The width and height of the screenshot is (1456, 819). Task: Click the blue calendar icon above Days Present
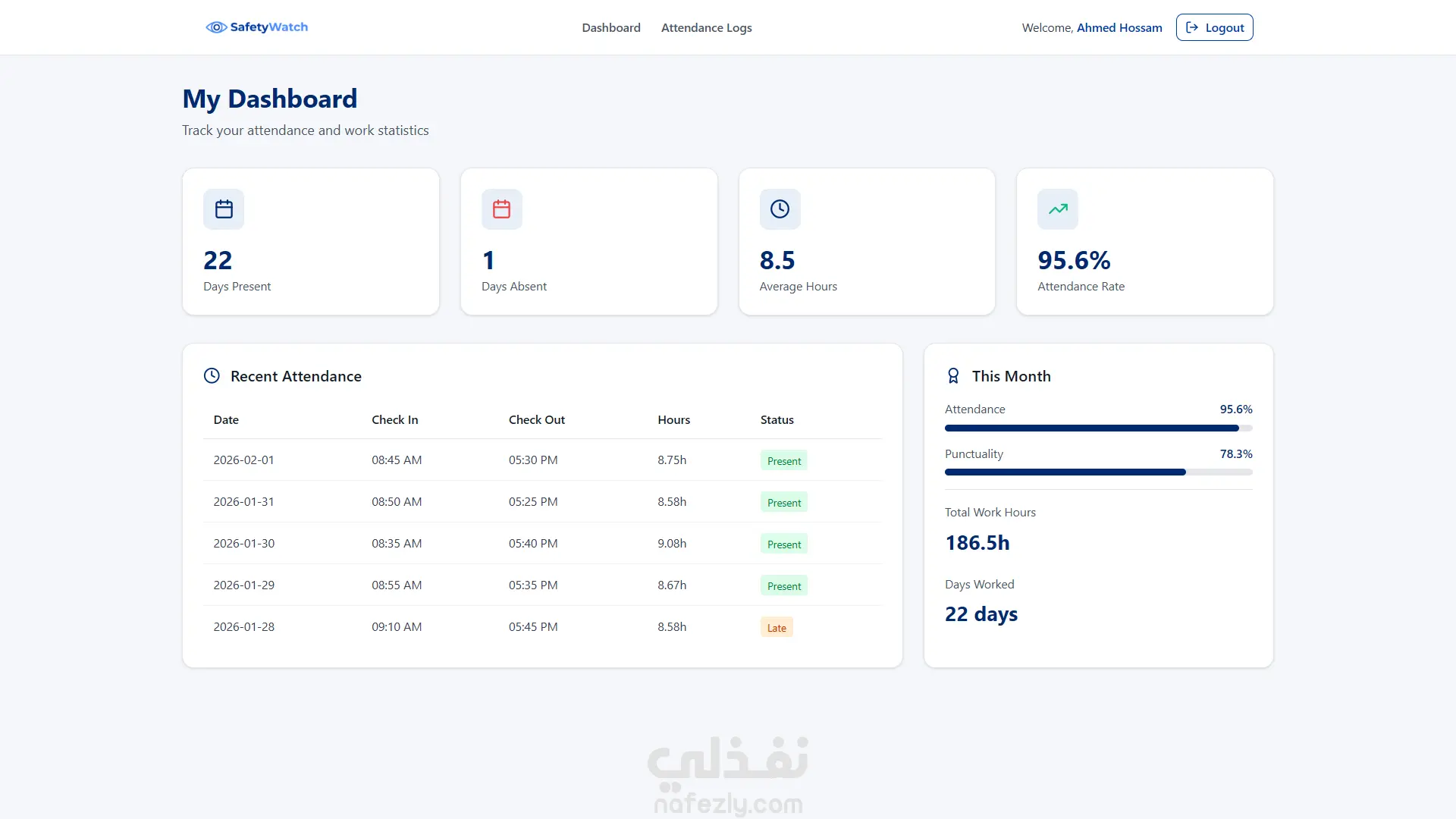click(224, 209)
